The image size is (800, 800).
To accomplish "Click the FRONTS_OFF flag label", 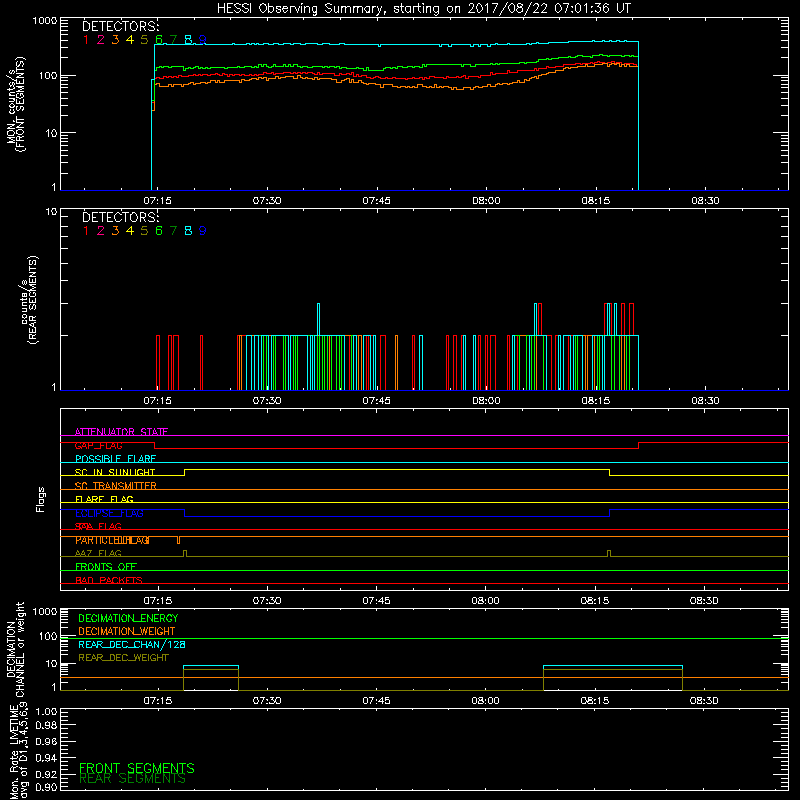I will (106, 567).
